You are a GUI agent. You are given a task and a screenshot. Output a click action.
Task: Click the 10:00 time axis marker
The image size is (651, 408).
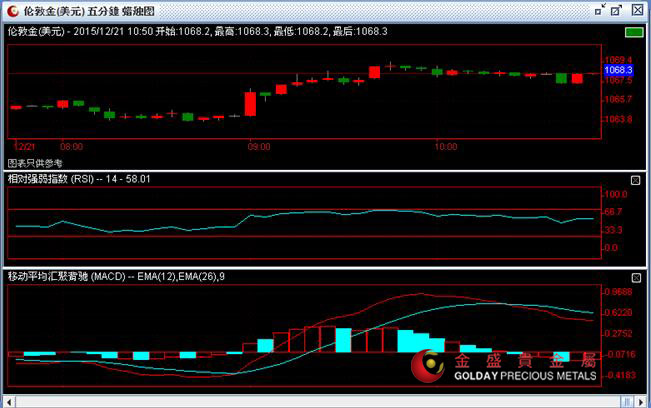tap(446, 146)
